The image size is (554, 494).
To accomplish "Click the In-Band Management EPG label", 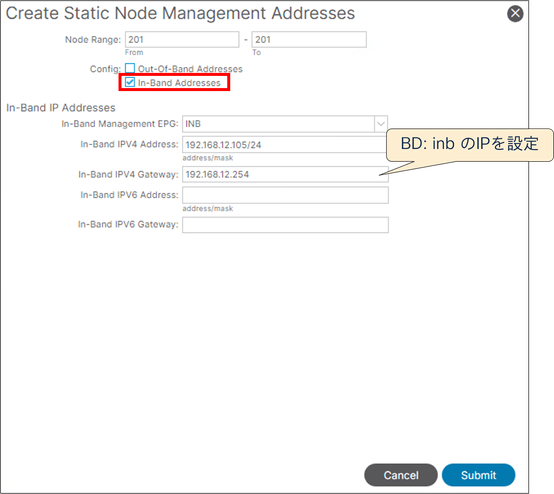I will click(x=120, y=124).
